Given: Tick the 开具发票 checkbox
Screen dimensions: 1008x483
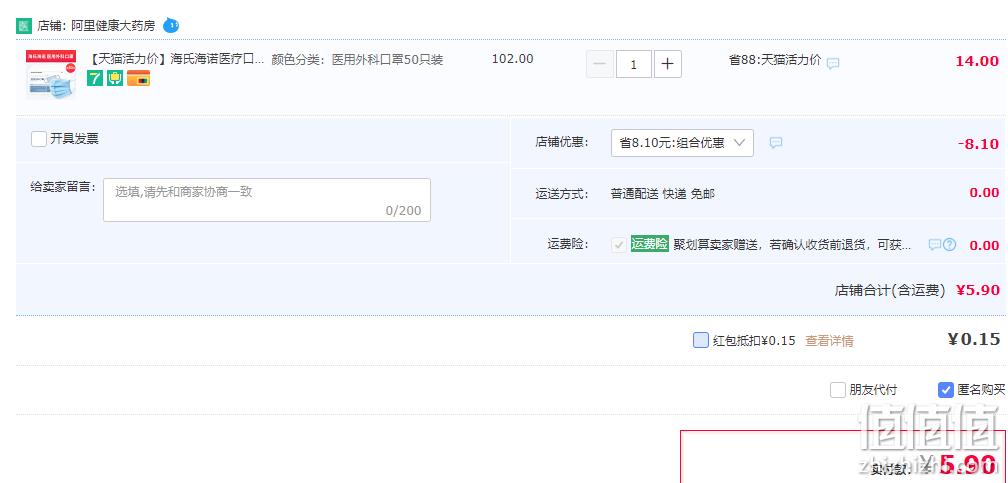Looking at the screenshot, I should tap(39, 139).
